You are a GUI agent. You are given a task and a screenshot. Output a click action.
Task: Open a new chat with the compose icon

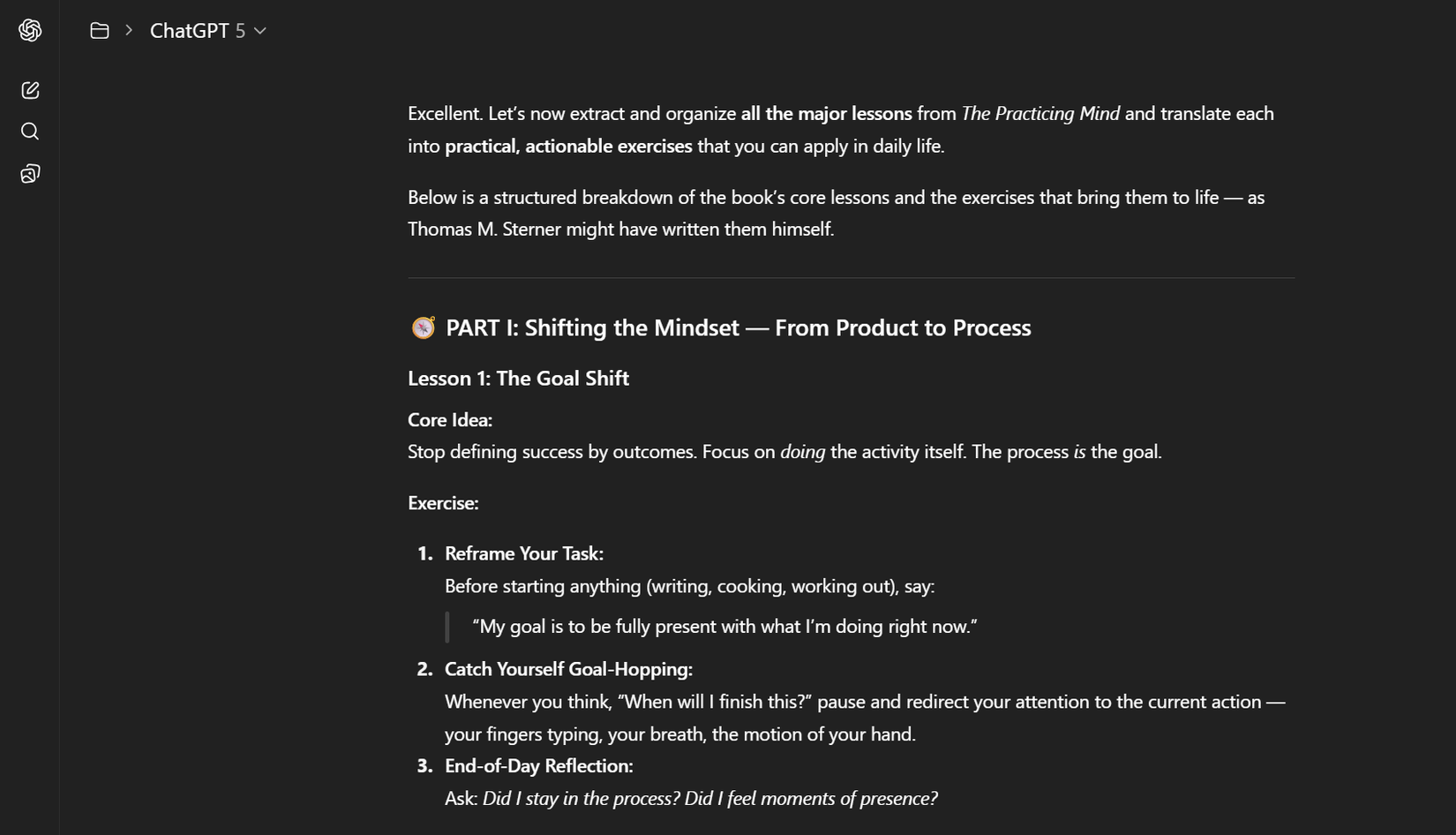30,89
